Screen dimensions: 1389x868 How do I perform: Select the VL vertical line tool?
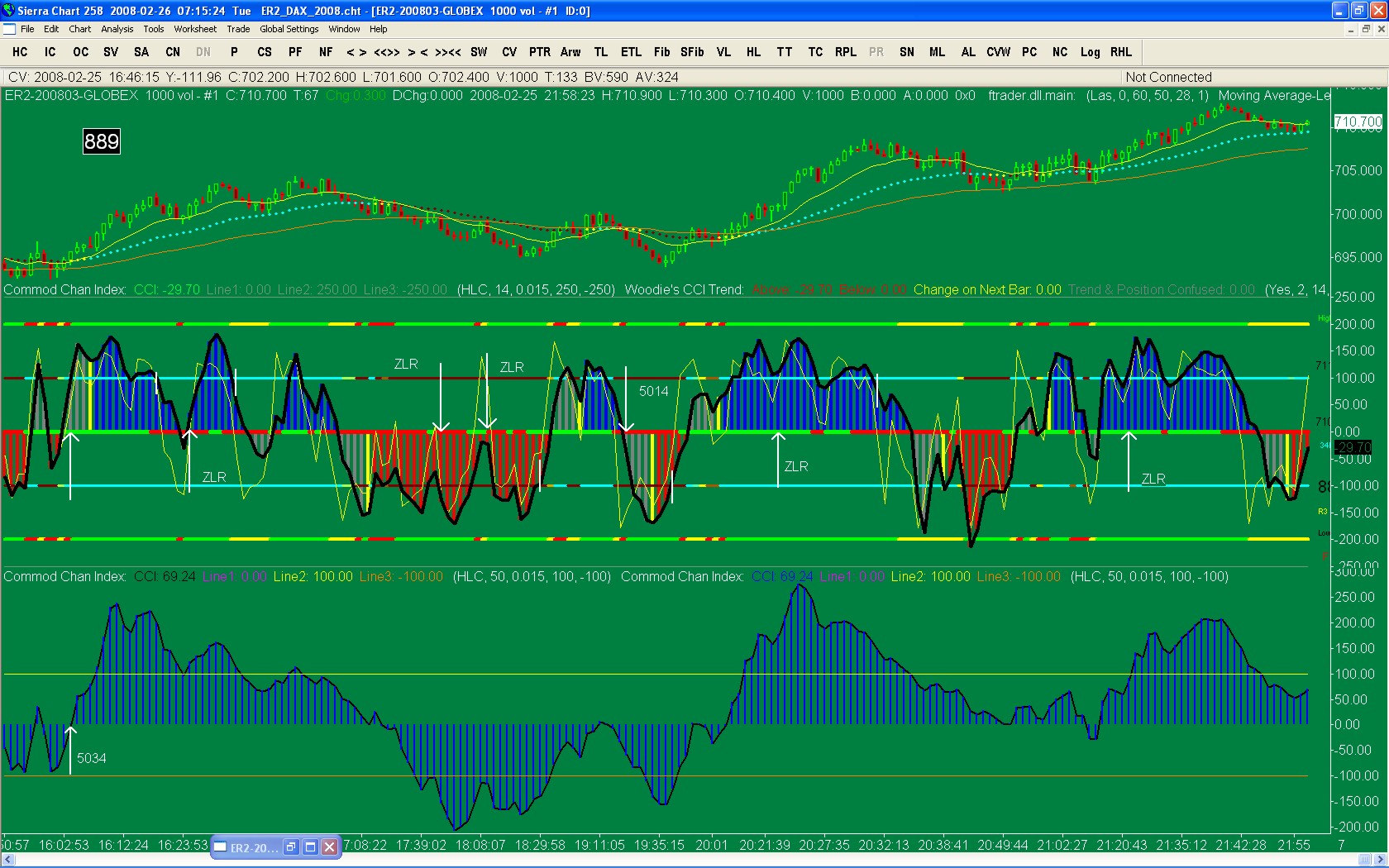[723, 52]
